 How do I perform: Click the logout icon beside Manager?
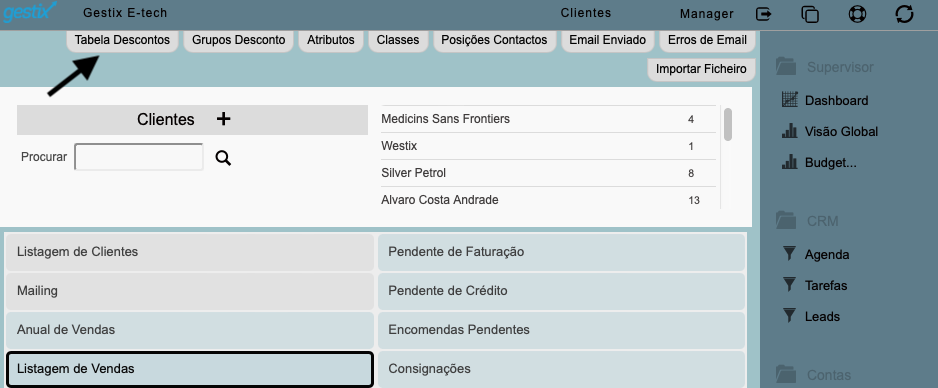pos(763,14)
